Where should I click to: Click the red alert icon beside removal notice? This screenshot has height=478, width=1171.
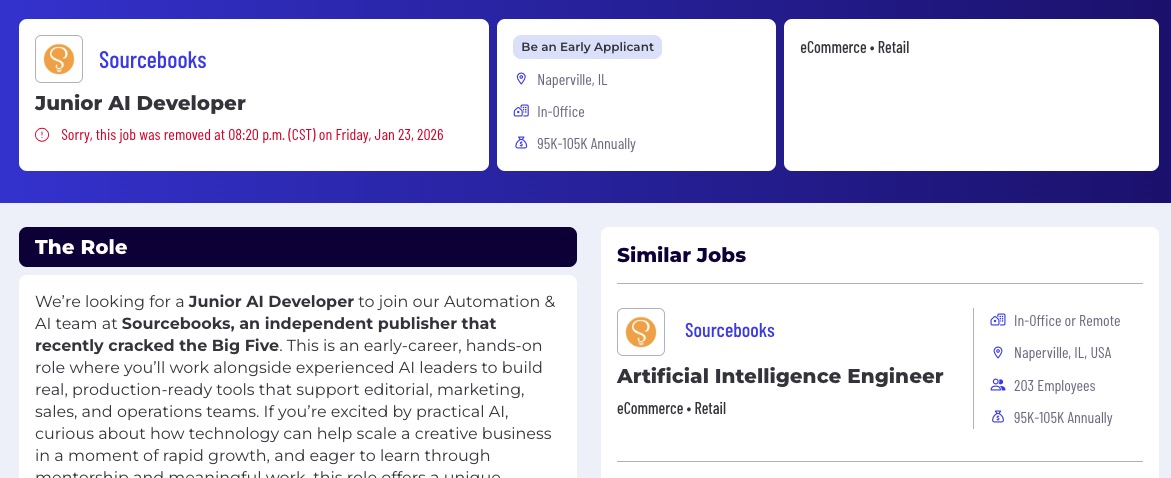pyautogui.click(x=42, y=135)
